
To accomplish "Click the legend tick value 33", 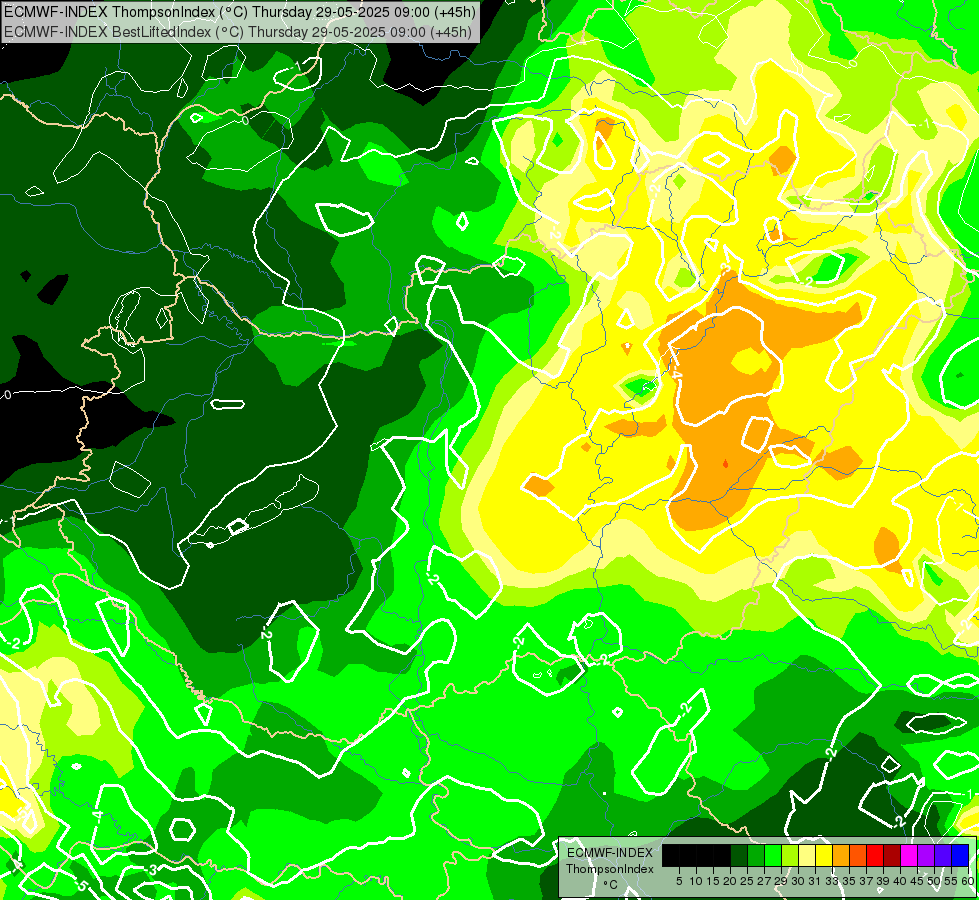I will click(832, 881).
